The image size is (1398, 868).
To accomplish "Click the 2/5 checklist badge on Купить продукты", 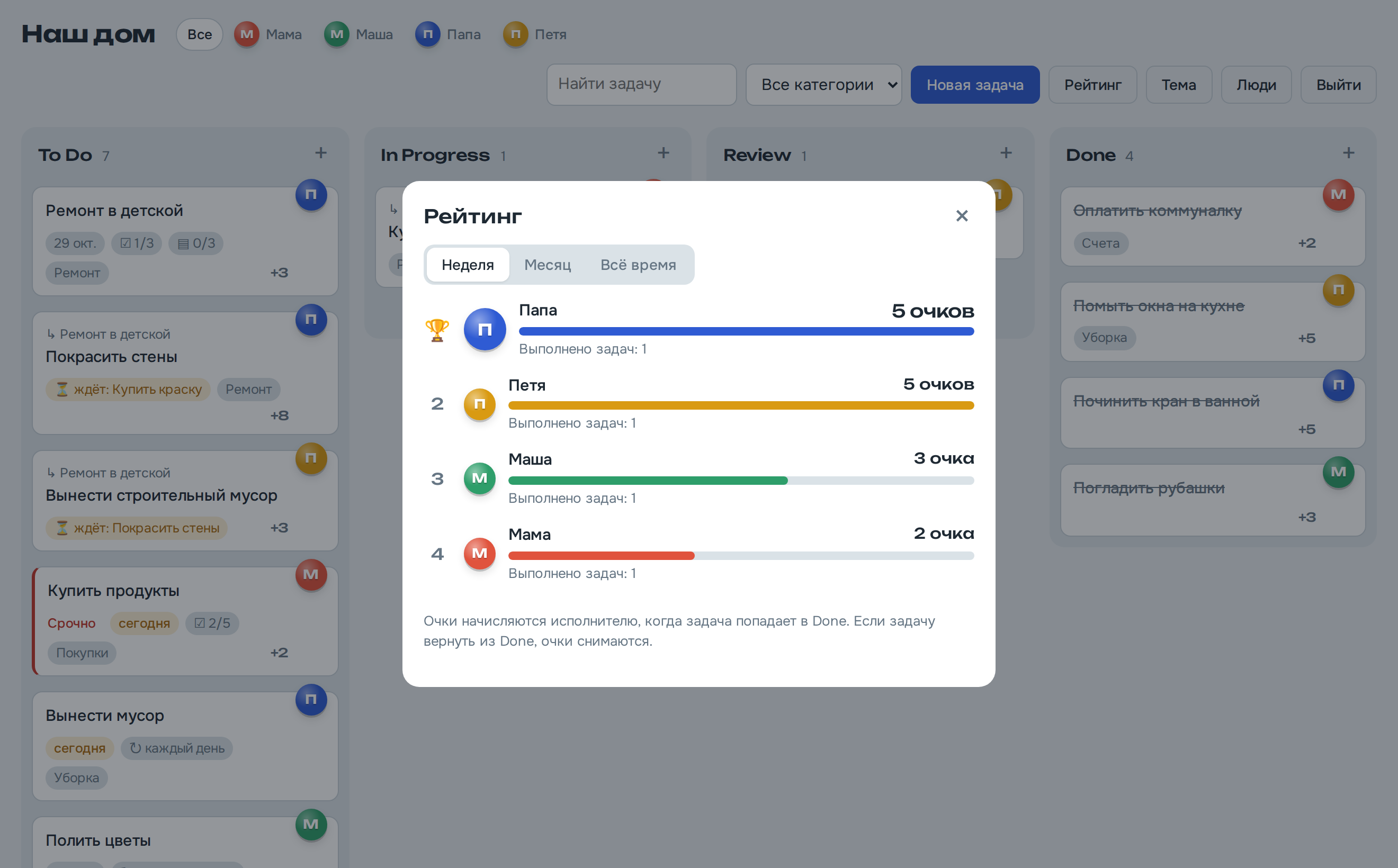I will click(212, 623).
